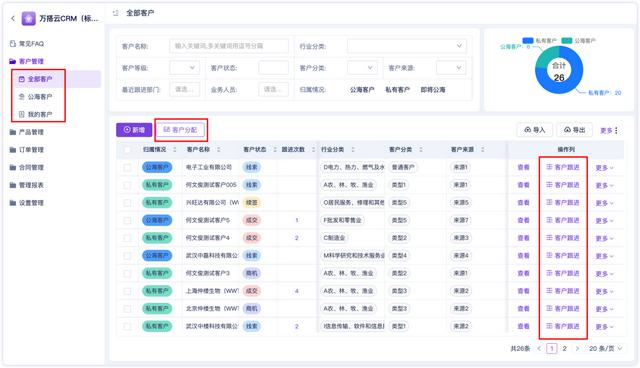This screenshot has width=640, height=368.
Task: Tick the select-all checkbox in the table header
Action: [x=127, y=150]
